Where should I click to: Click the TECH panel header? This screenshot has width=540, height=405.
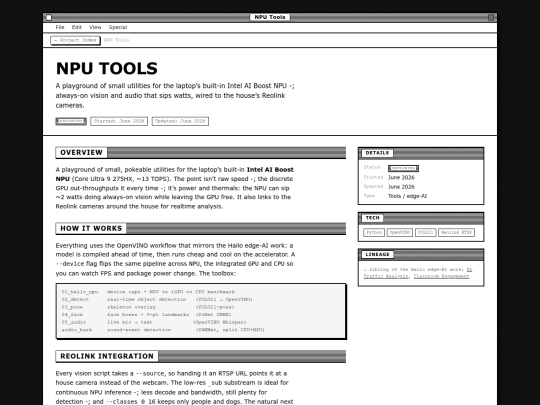point(421,218)
